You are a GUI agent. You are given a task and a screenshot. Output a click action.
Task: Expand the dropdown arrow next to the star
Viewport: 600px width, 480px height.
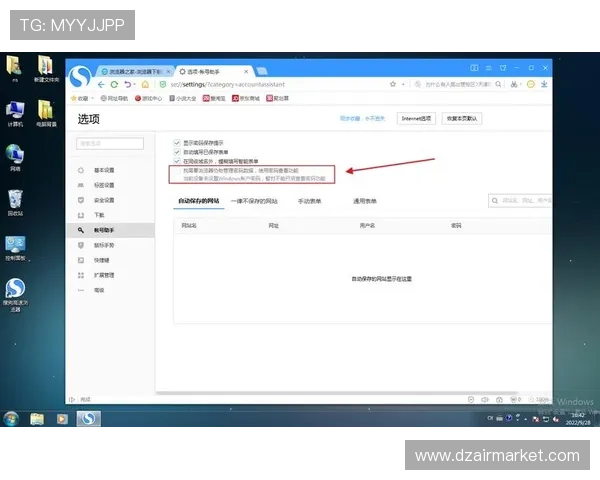point(403,85)
